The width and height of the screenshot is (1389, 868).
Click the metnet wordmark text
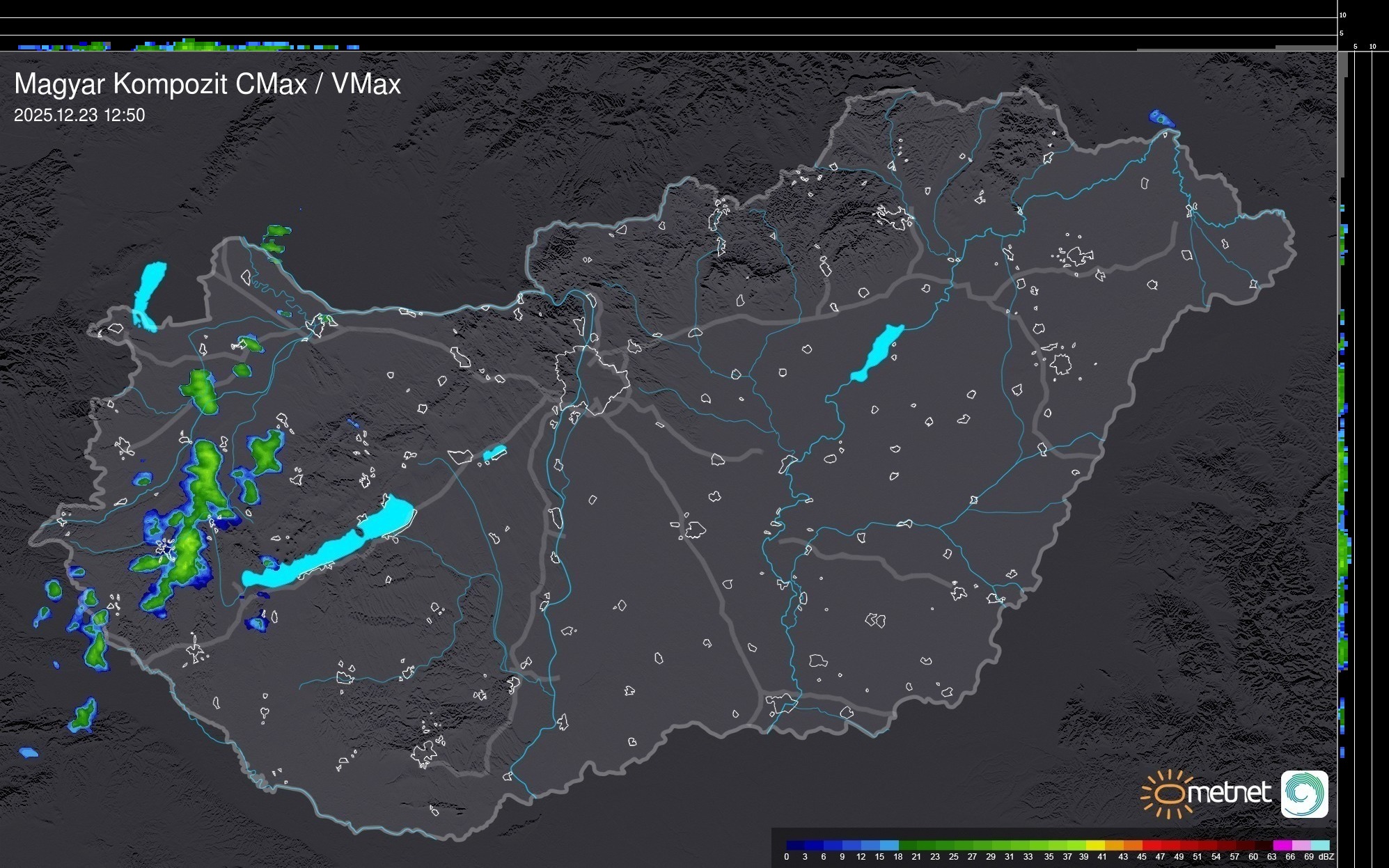pos(1229,793)
